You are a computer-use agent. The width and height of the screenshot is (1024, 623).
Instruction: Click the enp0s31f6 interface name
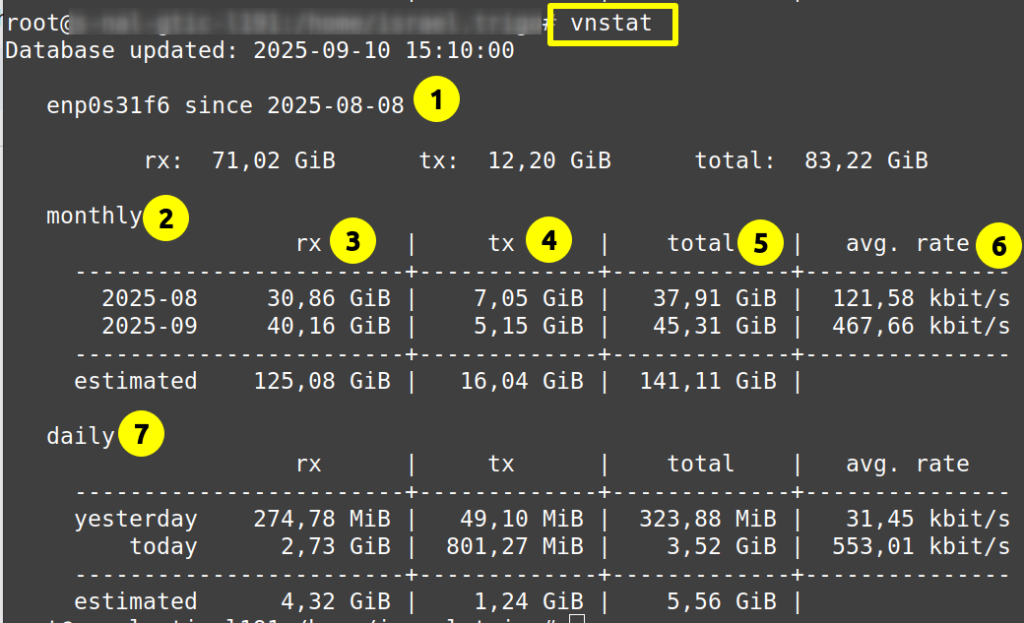pyautogui.click(x=109, y=105)
